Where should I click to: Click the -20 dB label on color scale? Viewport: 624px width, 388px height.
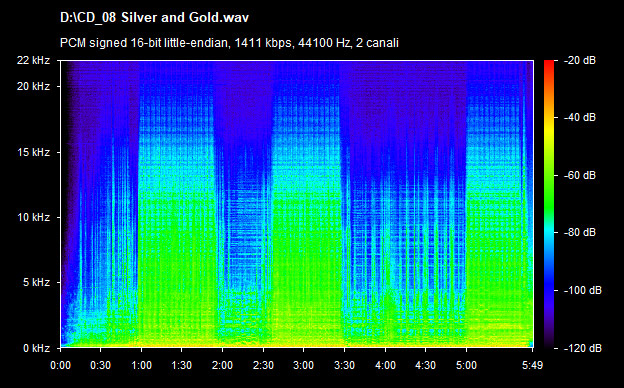[579, 60]
